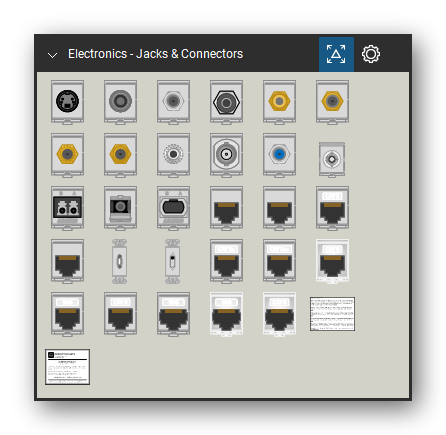Choose gold hex jack with yellow inner ring
The image size is (446, 435).
pos(279,102)
